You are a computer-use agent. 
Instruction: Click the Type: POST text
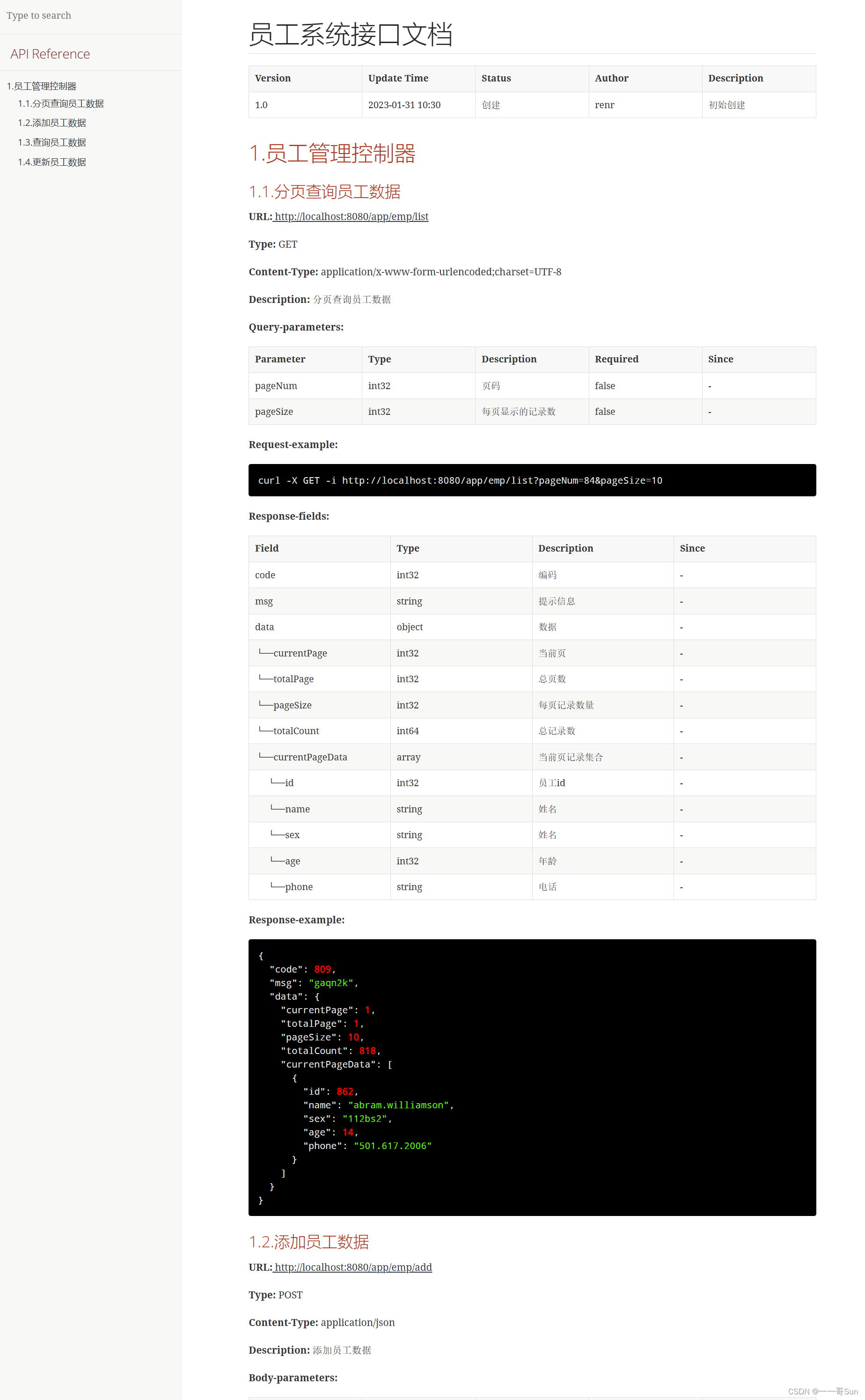(x=276, y=1295)
